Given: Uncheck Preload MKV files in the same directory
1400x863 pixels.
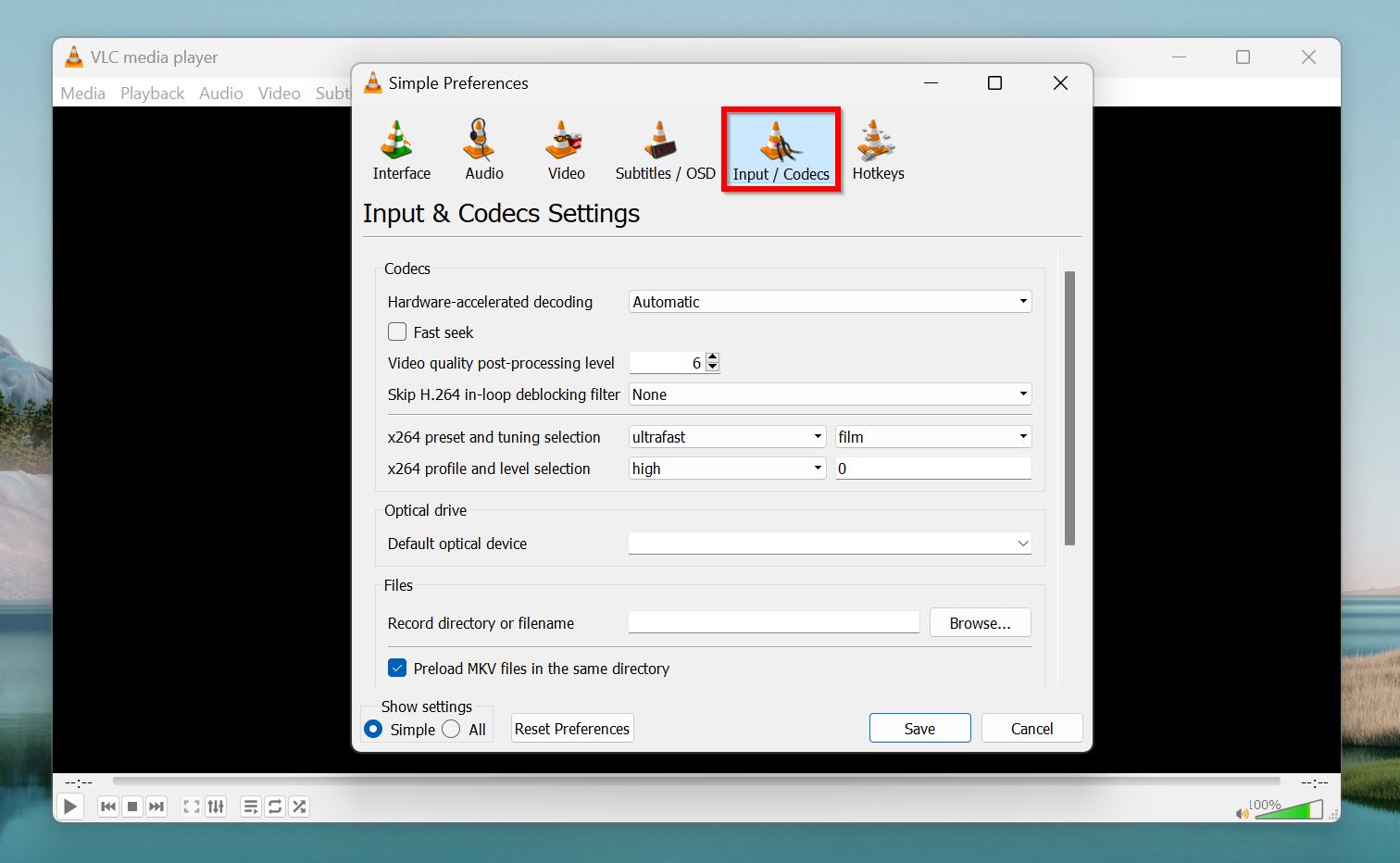Looking at the screenshot, I should coord(396,668).
